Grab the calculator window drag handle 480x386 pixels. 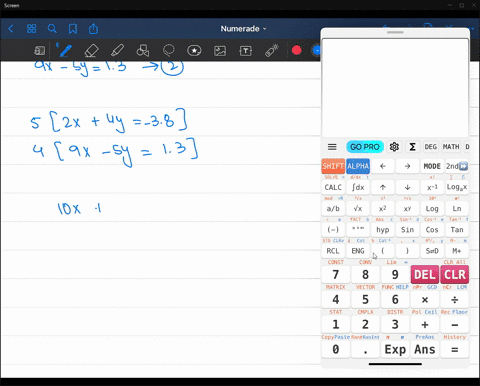click(395, 32)
